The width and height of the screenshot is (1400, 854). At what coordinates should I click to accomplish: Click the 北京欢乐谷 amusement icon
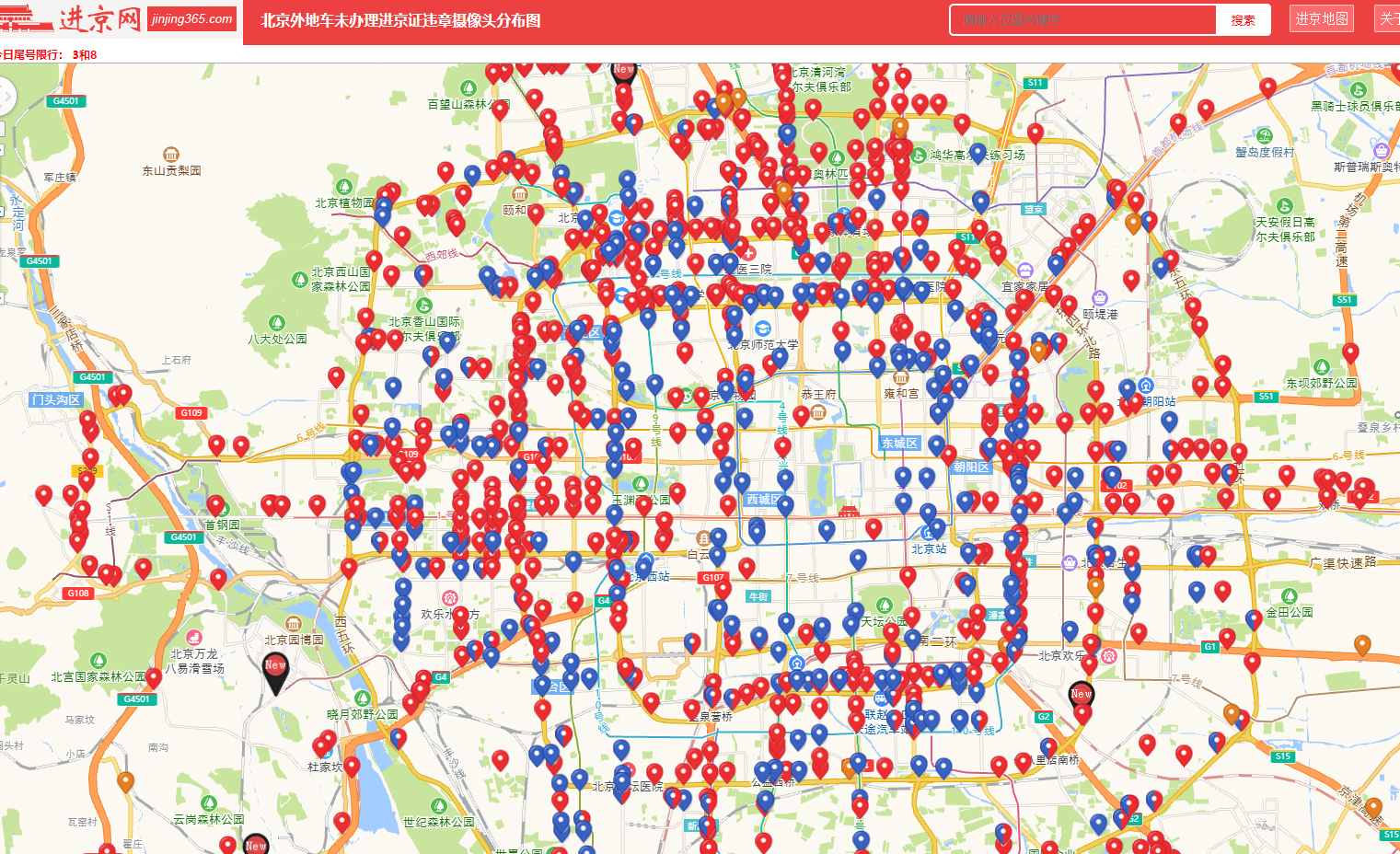pyautogui.click(x=1109, y=656)
